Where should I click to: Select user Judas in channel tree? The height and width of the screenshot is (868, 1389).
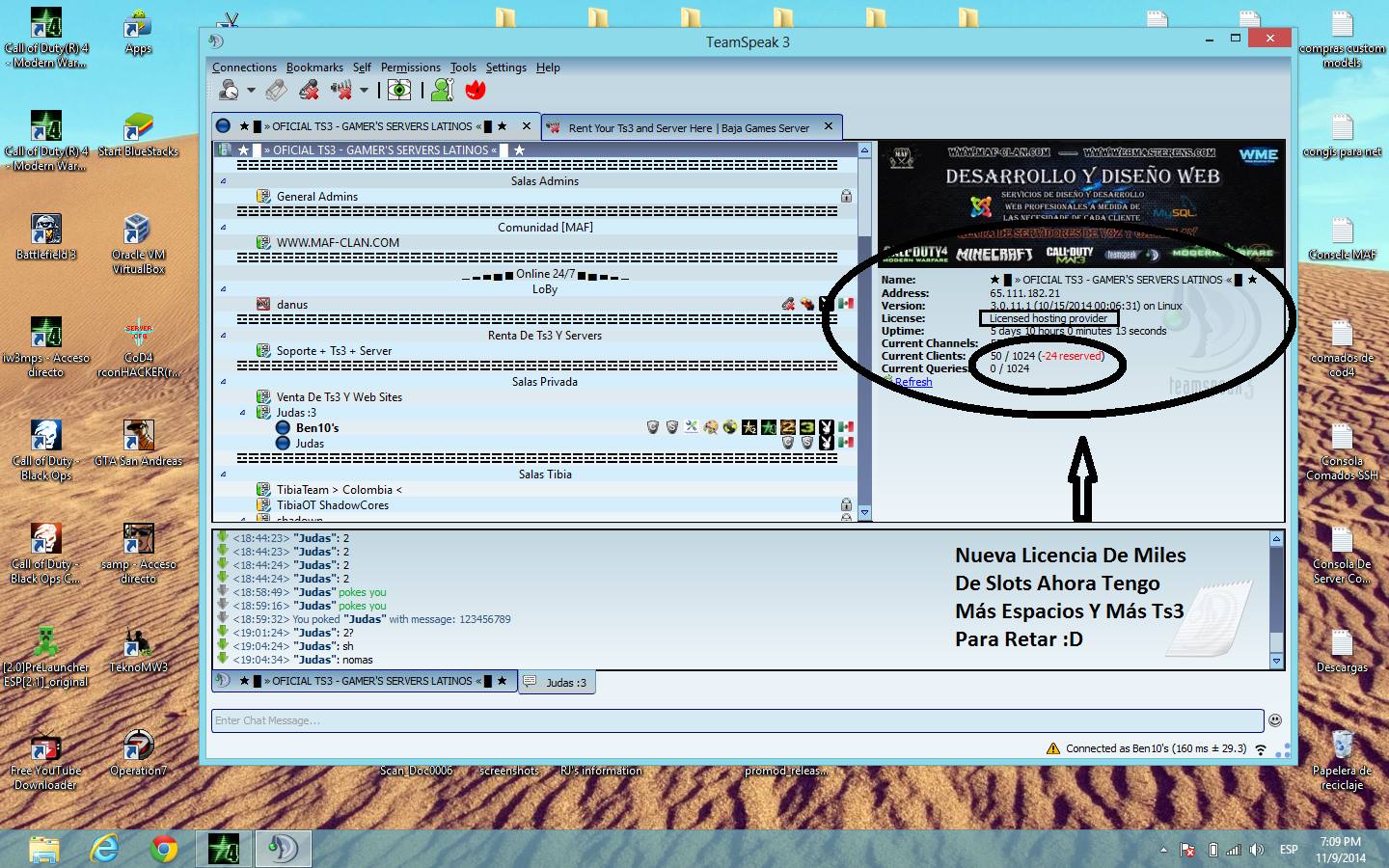pos(310,444)
